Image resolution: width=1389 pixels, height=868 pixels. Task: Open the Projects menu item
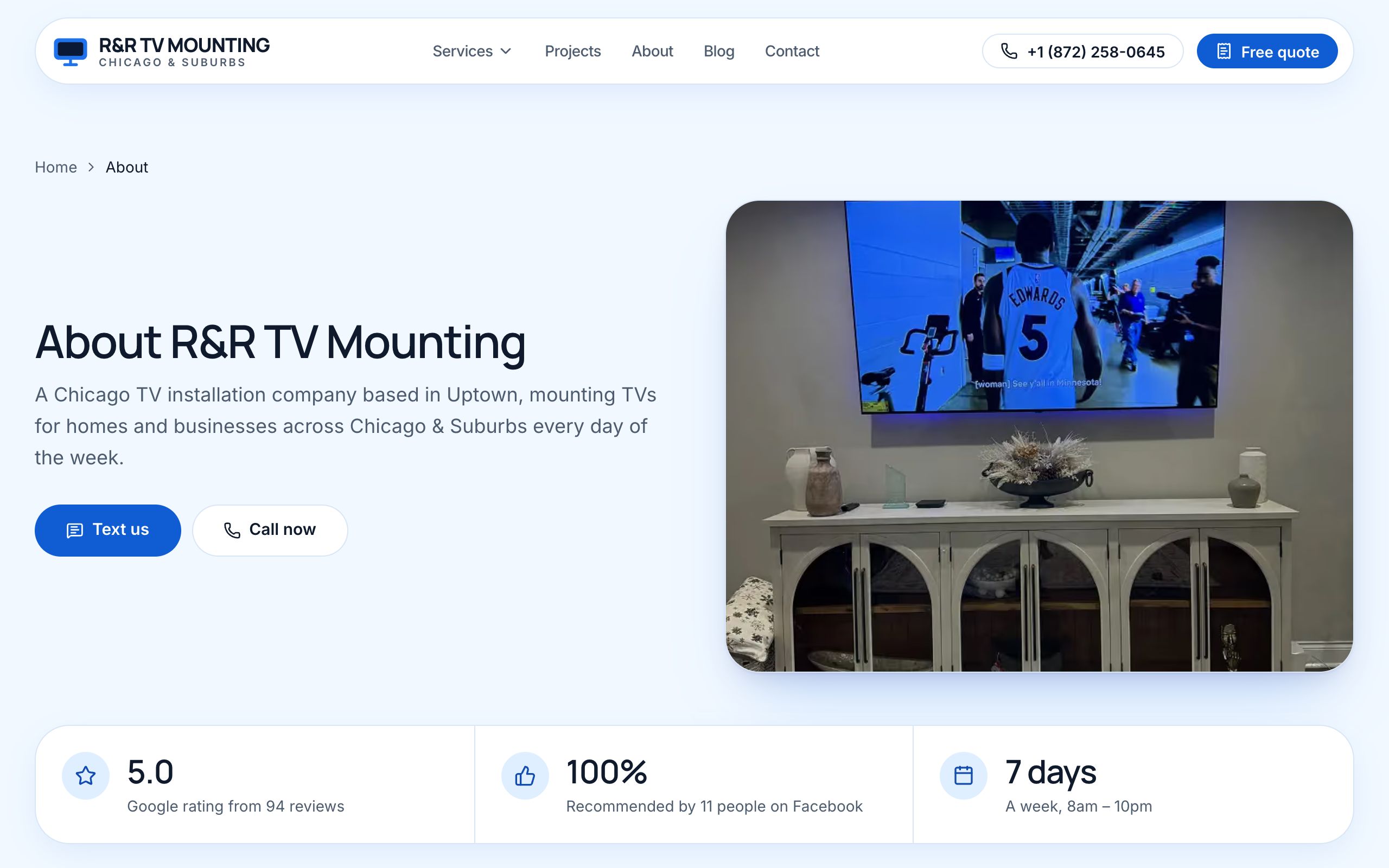[572, 51]
